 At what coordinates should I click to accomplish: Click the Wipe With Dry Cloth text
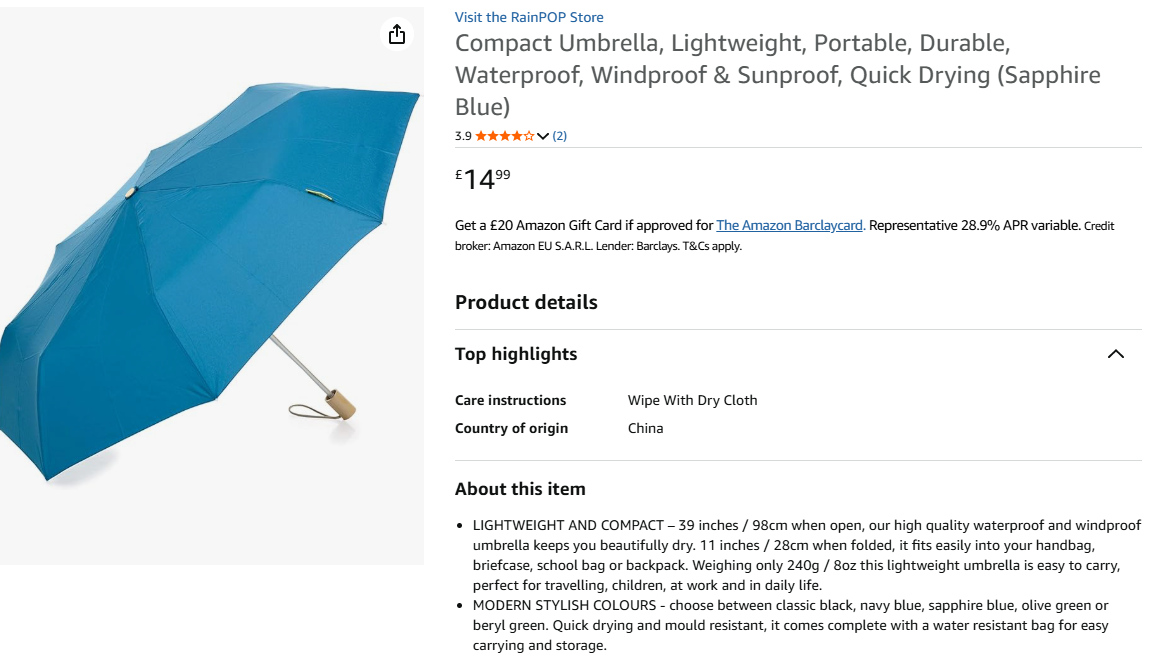(x=692, y=400)
